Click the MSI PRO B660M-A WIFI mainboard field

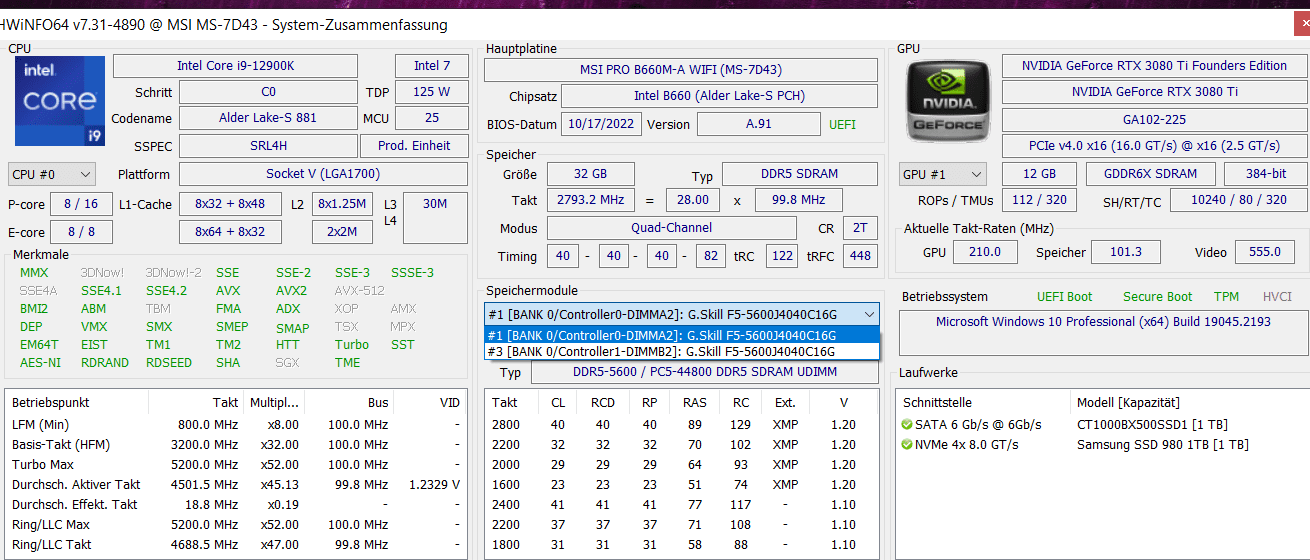681,70
